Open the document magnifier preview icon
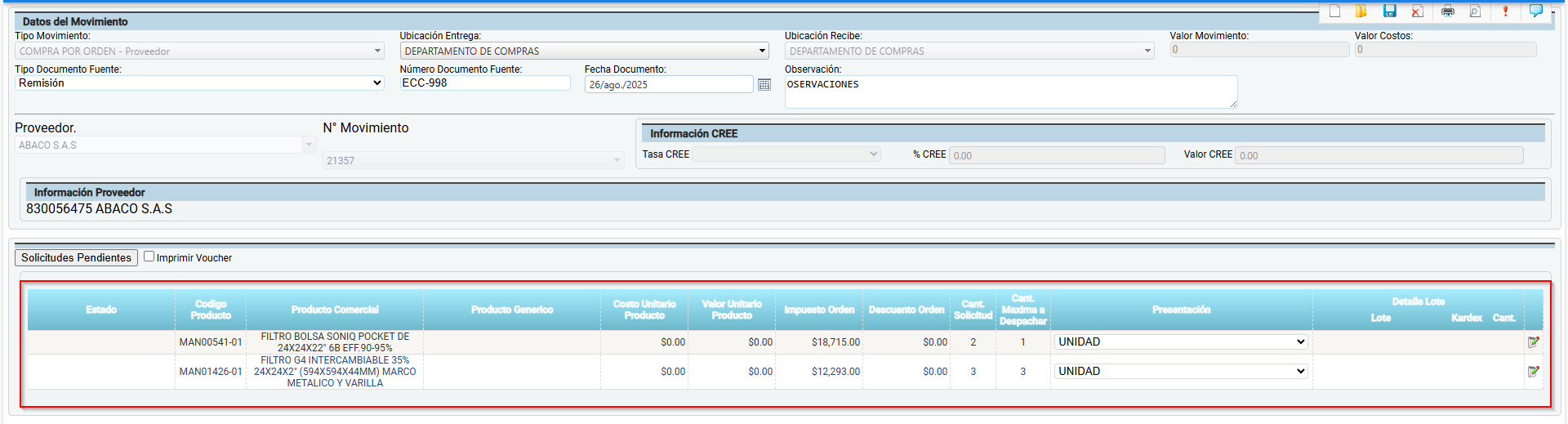Screen dimensions: 1568x424 coord(1475,11)
